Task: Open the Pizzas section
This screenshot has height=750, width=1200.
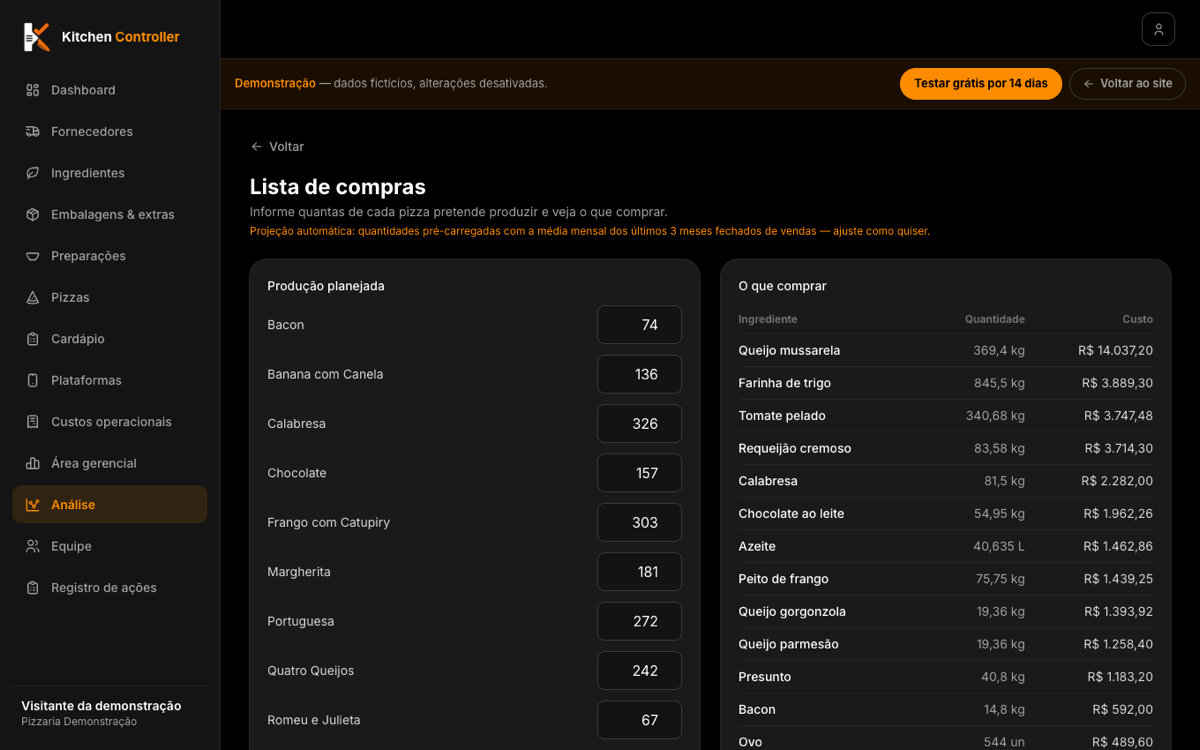Action: coord(110,297)
